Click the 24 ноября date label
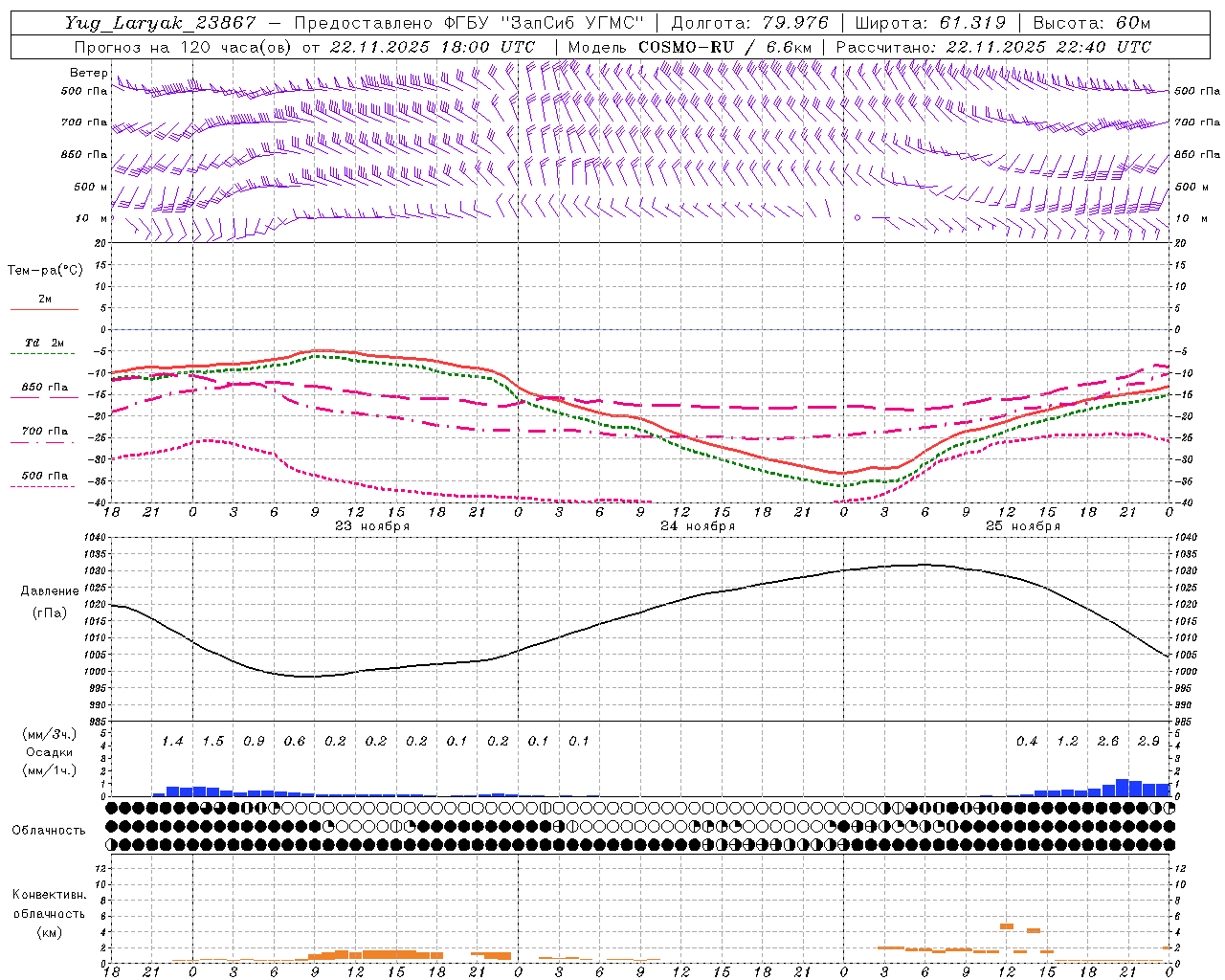The image size is (1225, 980). click(698, 526)
